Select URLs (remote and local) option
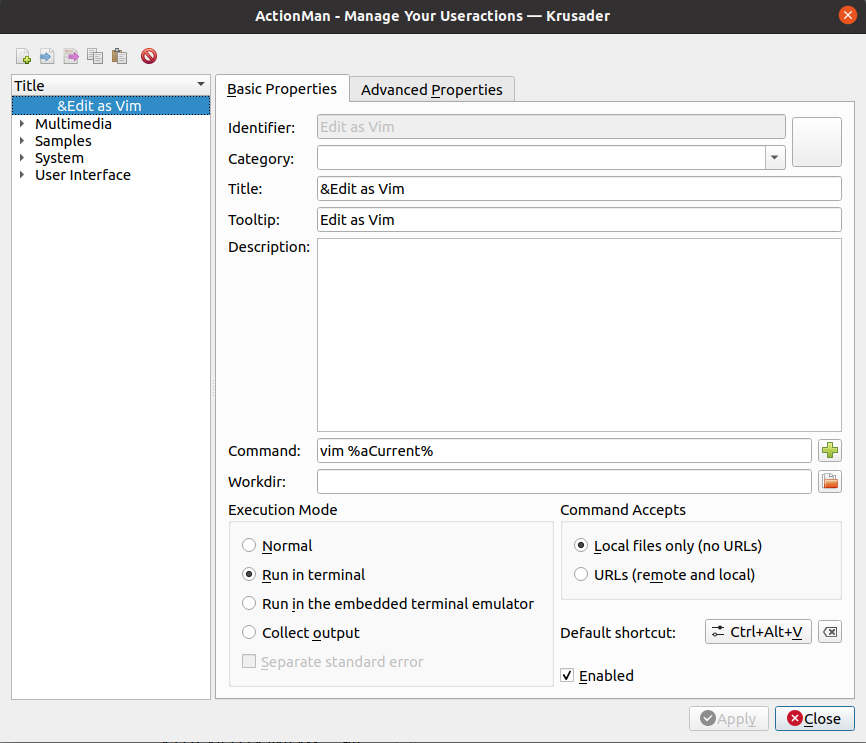This screenshot has width=866, height=743. [581, 575]
